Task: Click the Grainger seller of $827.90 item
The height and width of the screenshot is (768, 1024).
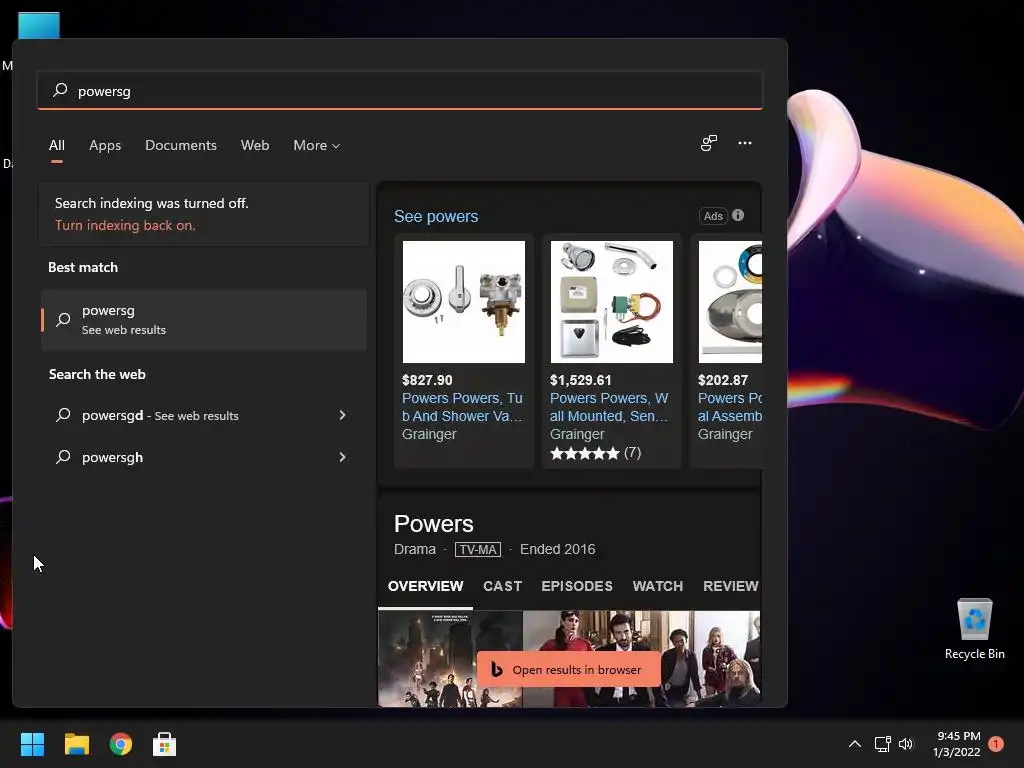Action: (x=429, y=434)
